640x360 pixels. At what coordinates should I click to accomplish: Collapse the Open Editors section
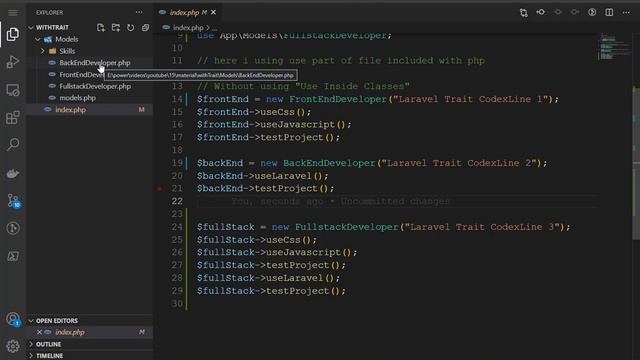pos(31,321)
